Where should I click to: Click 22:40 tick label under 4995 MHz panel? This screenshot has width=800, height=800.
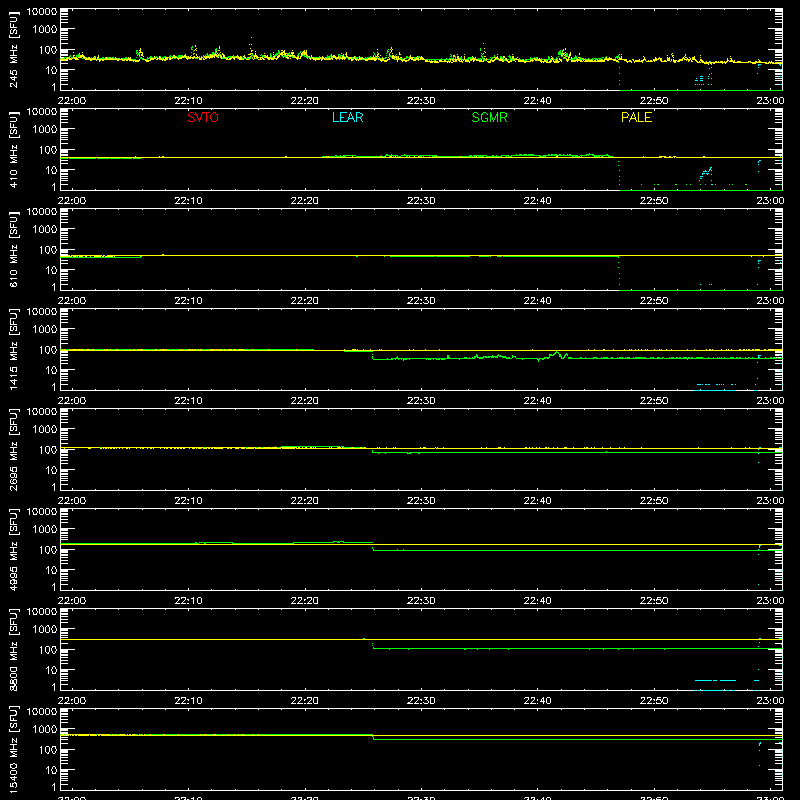pyautogui.click(x=537, y=601)
